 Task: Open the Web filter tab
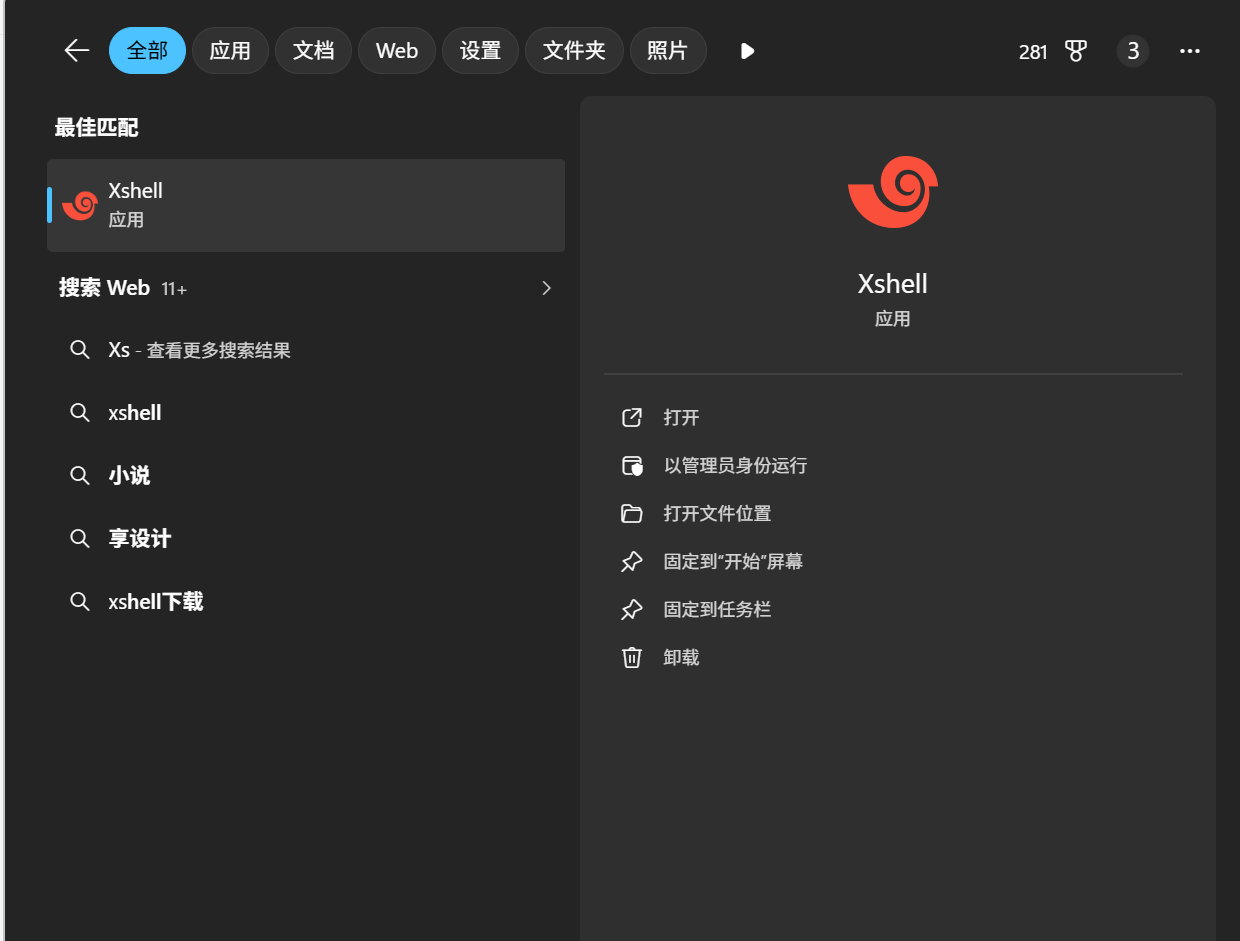[x=397, y=51]
